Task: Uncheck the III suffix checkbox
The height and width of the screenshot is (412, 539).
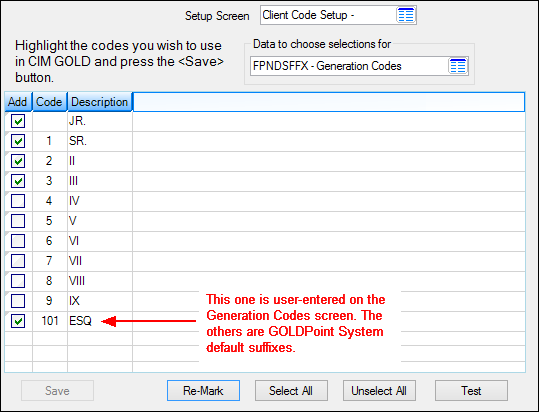Action: click(x=18, y=181)
